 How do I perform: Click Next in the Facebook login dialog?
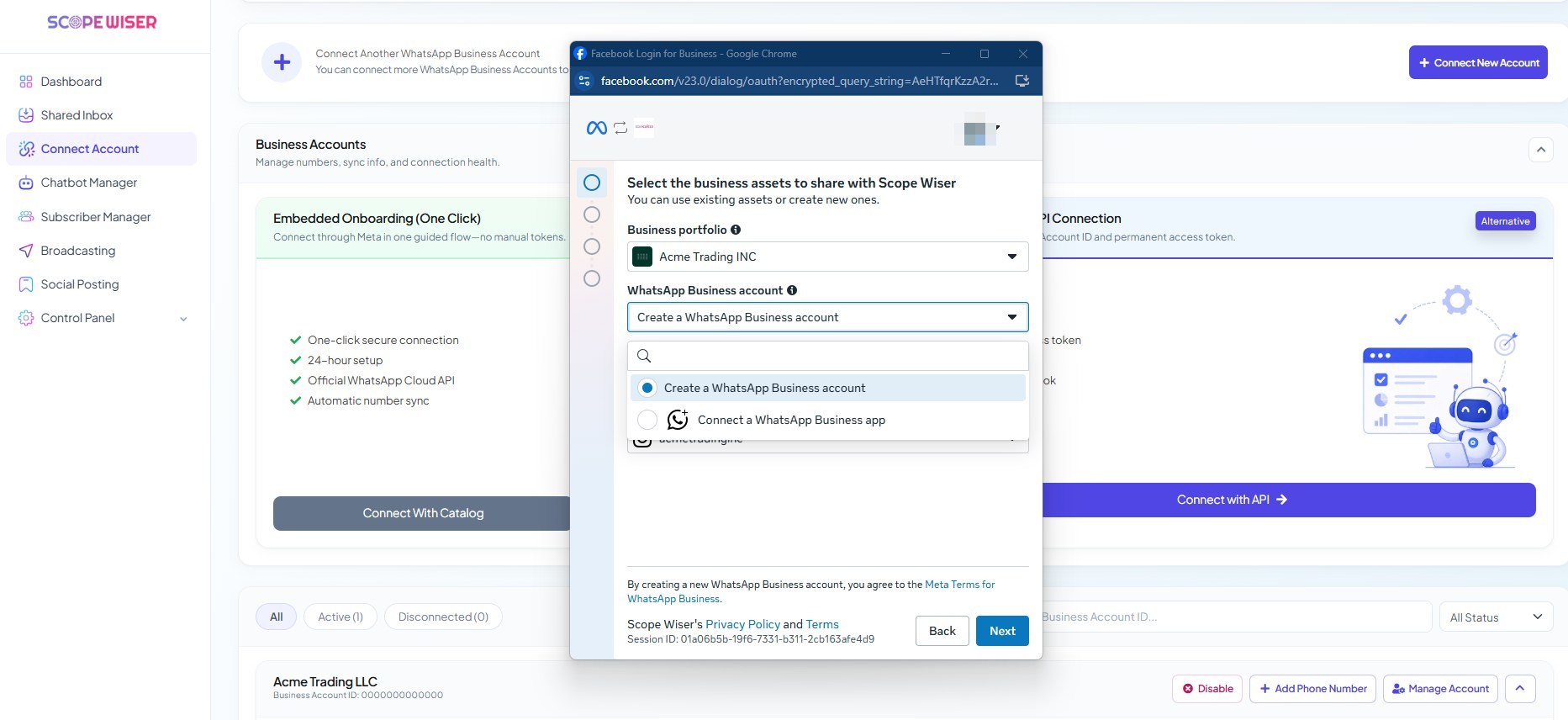[x=1002, y=631]
